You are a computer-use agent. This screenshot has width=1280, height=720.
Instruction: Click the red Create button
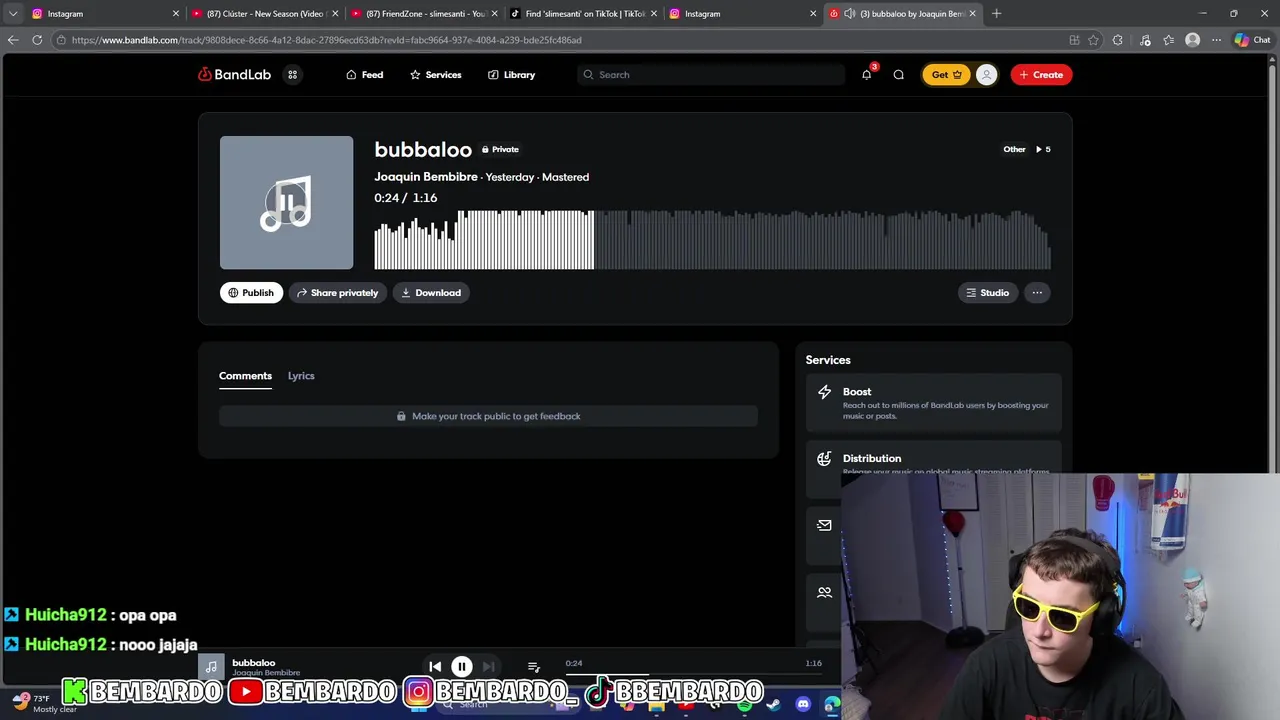click(1041, 75)
